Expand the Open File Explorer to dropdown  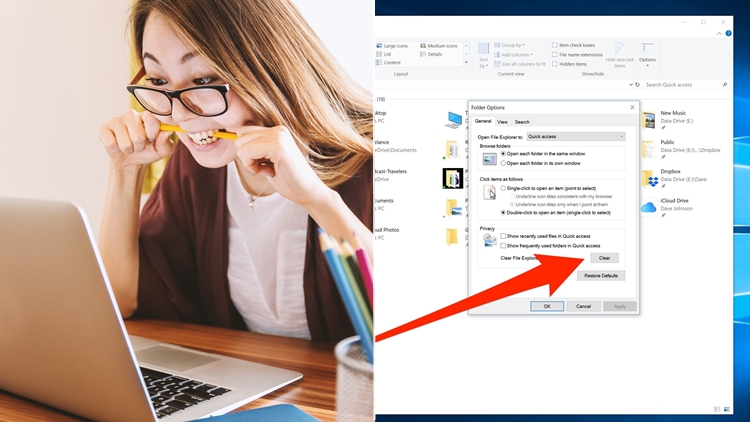[x=576, y=136]
